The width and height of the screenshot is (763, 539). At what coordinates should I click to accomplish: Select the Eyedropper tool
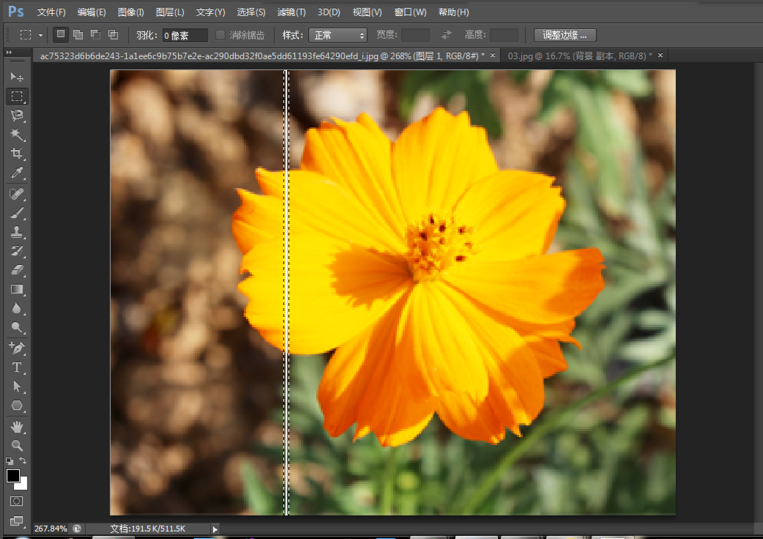(x=17, y=173)
